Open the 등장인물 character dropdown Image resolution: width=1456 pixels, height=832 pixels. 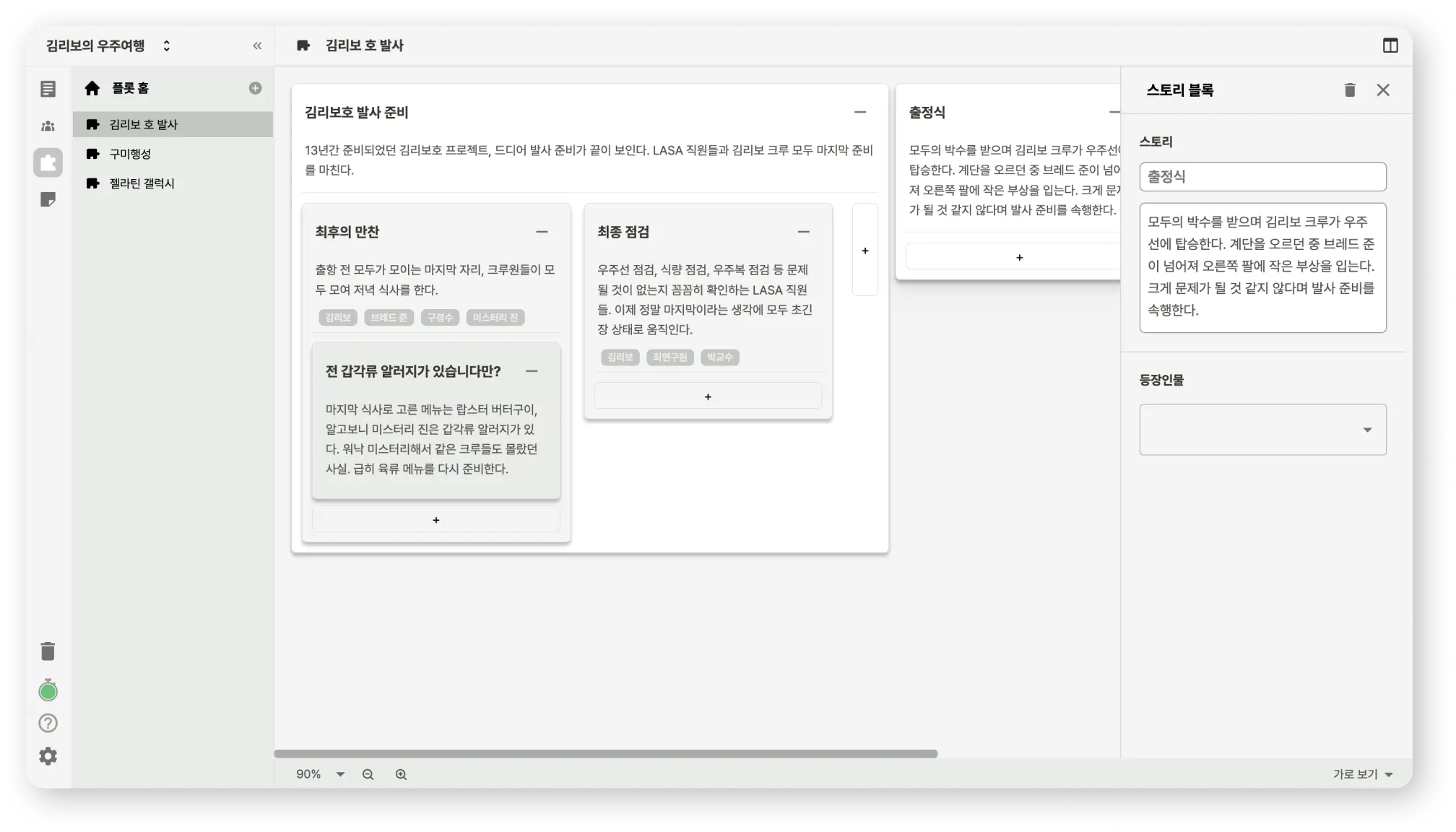pyautogui.click(x=1262, y=430)
